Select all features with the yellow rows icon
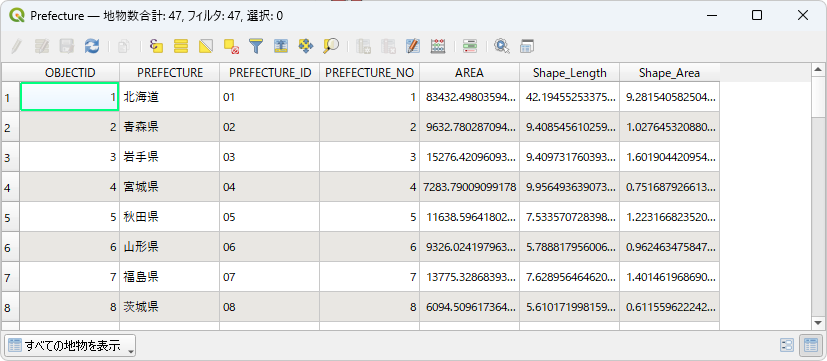The height and width of the screenshot is (361, 827). [x=181, y=46]
